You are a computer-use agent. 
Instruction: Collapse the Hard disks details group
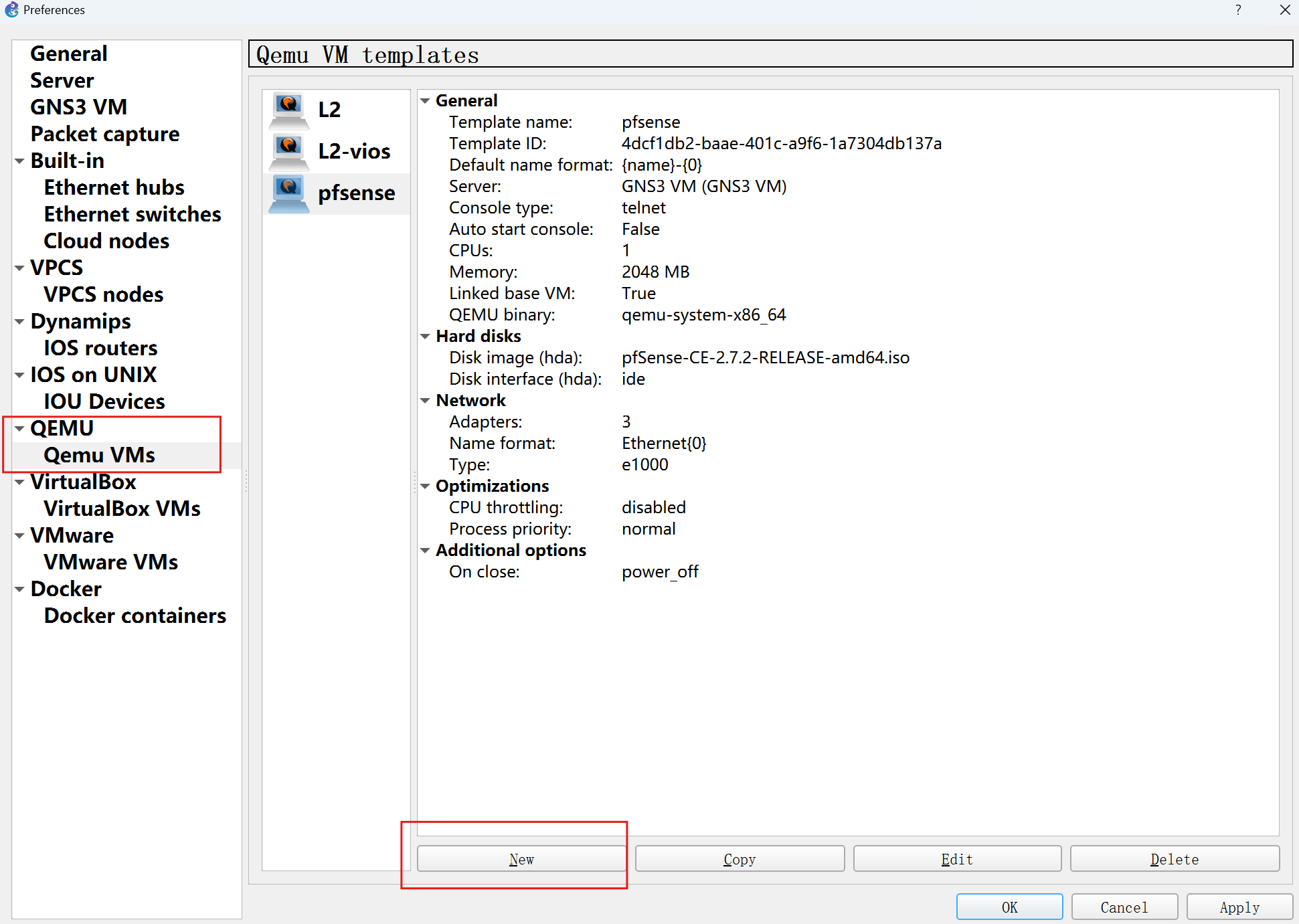pos(425,337)
